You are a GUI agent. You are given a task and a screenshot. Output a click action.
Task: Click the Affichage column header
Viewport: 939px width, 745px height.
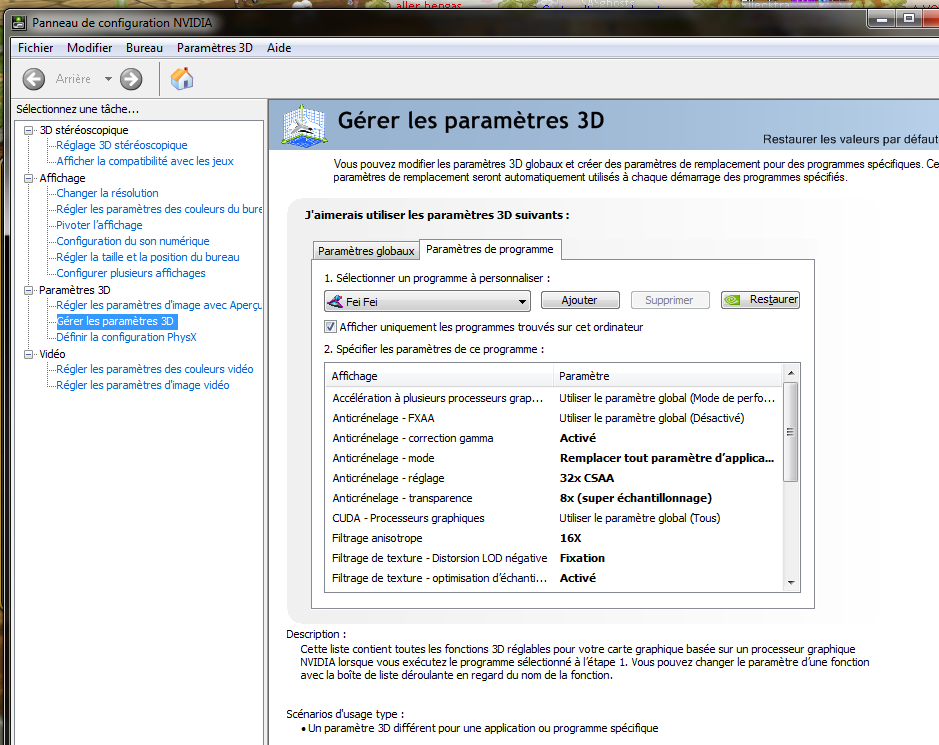[x=439, y=376]
